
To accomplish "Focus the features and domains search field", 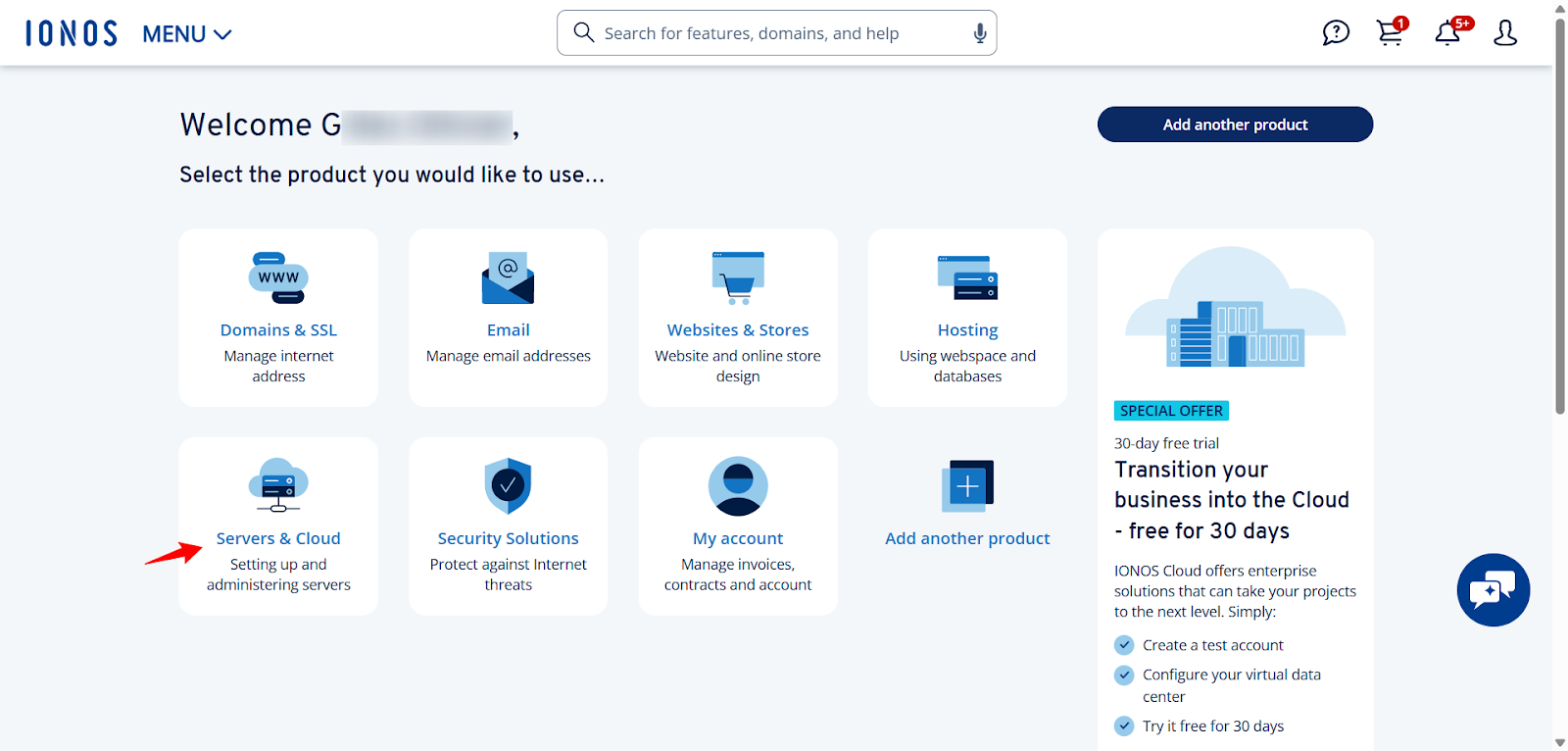I will (x=776, y=33).
